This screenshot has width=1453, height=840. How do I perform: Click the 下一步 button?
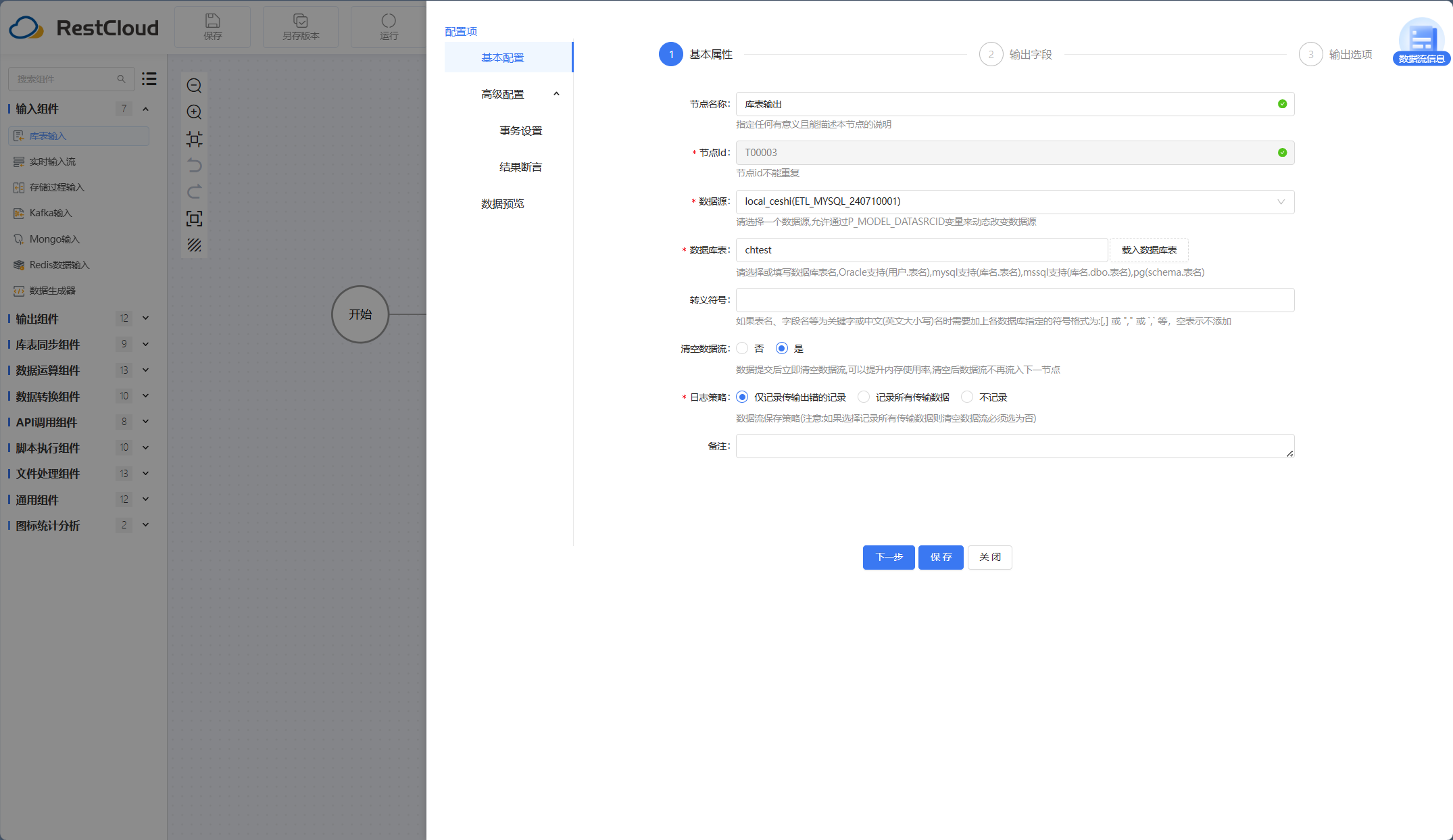889,558
